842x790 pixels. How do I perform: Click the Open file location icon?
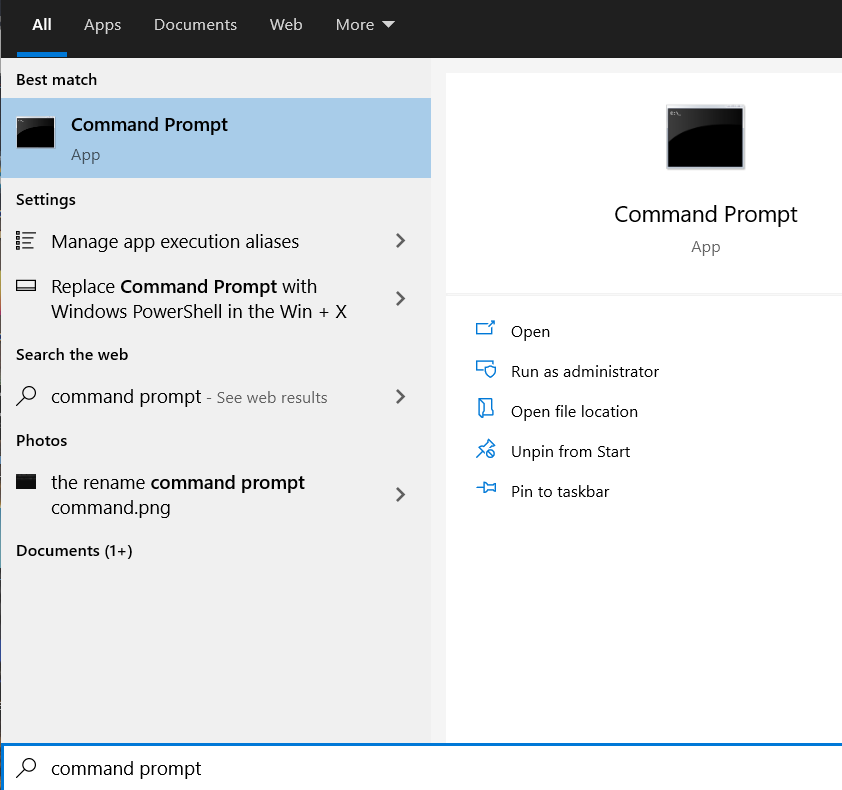[486, 410]
